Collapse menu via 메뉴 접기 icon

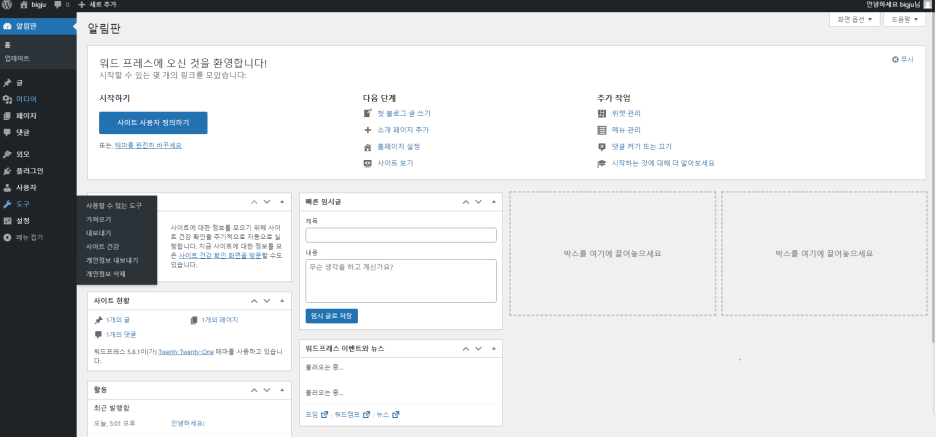(x=7, y=238)
